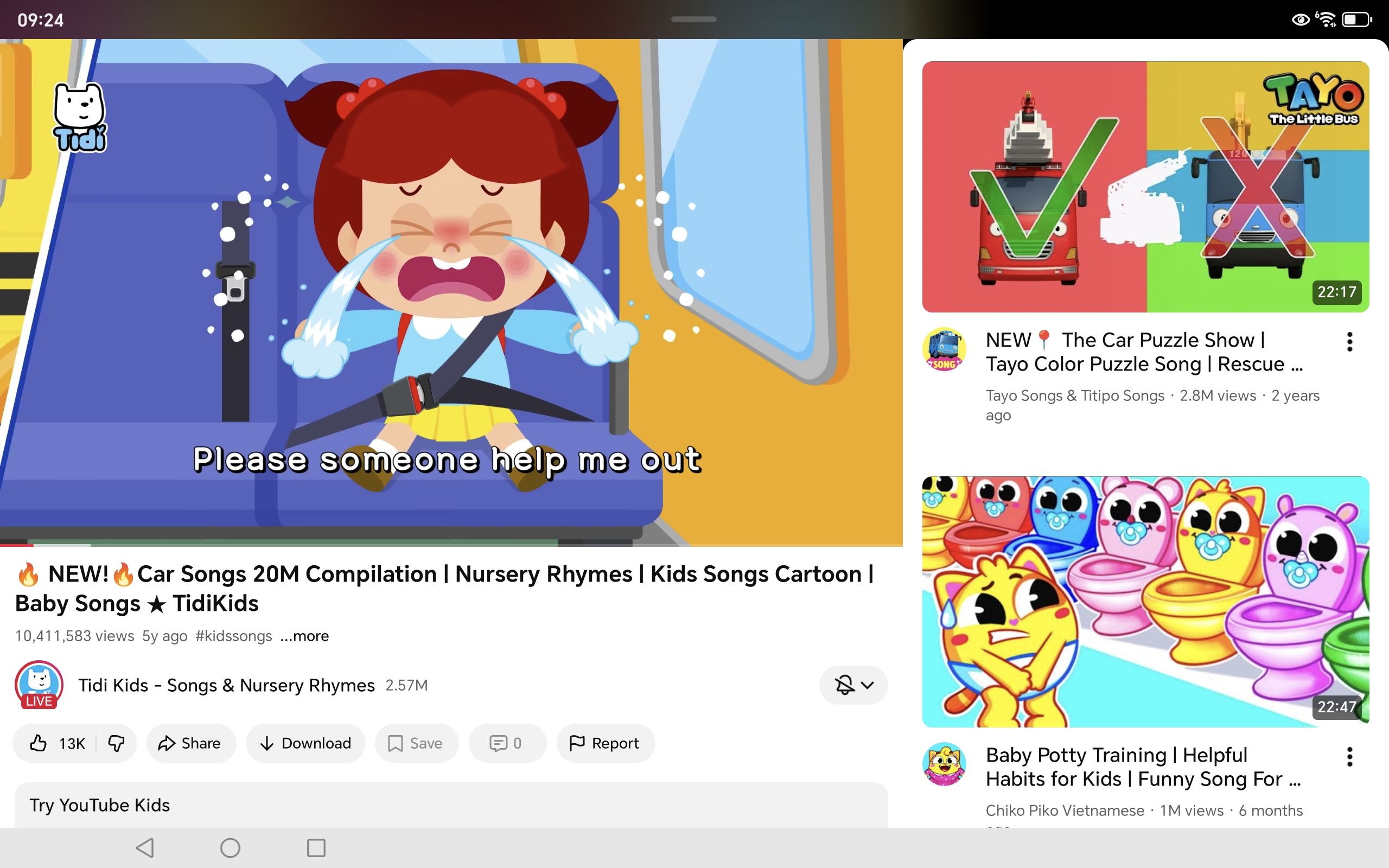
Task: Tap the video player area
Action: pos(451,293)
